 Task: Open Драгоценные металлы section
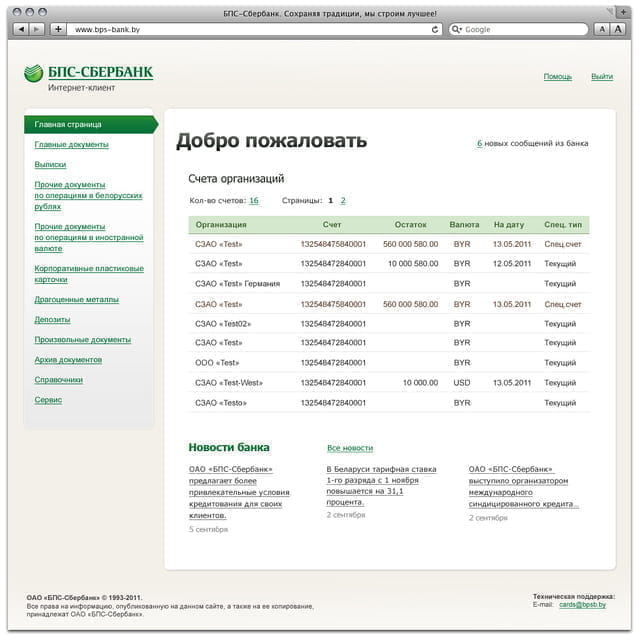pos(77,300)
